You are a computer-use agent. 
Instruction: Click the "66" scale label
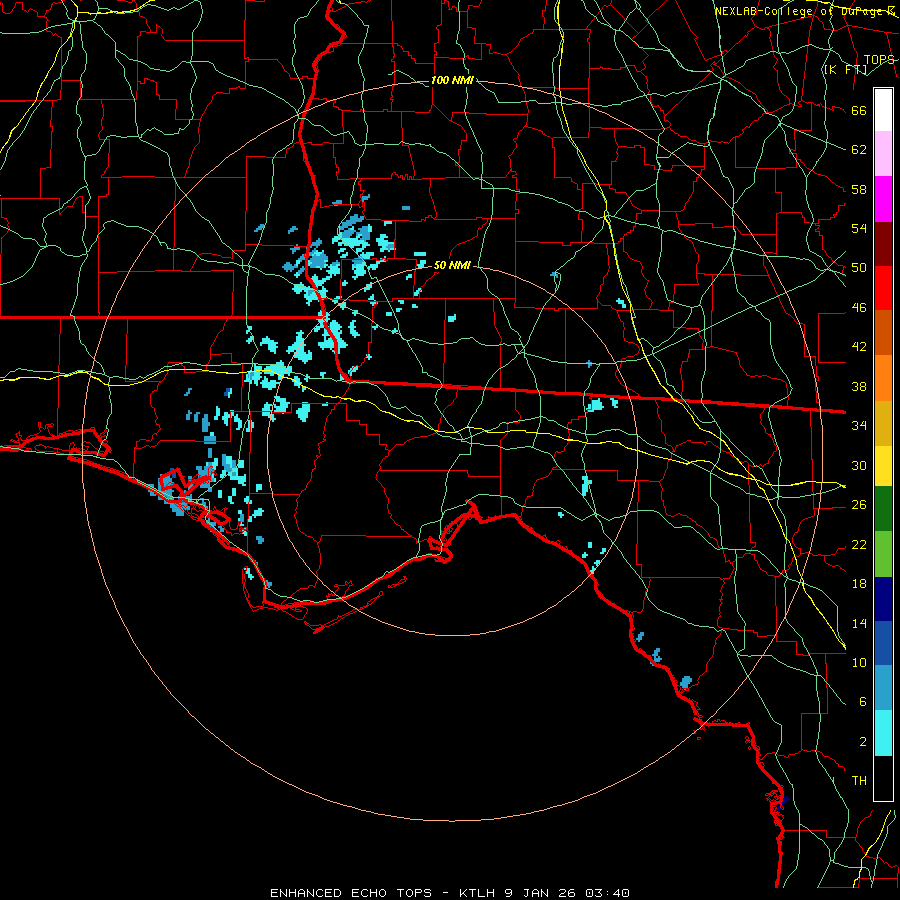859,110
